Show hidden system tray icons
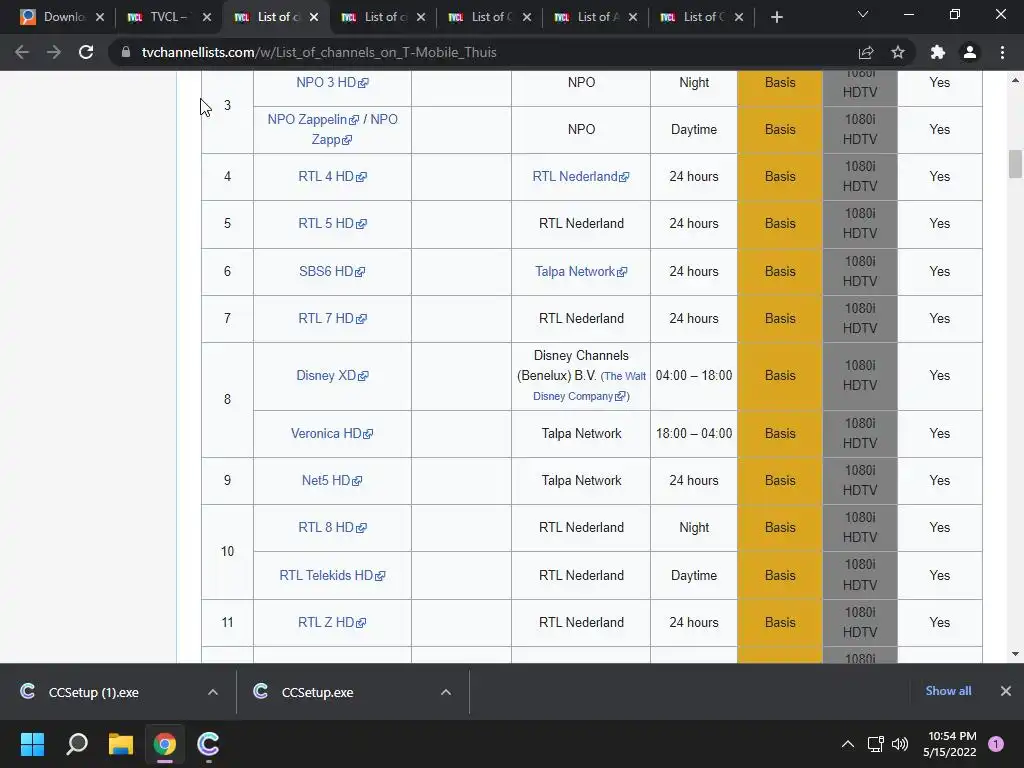The width and height of the screenshot is (1024, 768). click(x=848, y=744)
